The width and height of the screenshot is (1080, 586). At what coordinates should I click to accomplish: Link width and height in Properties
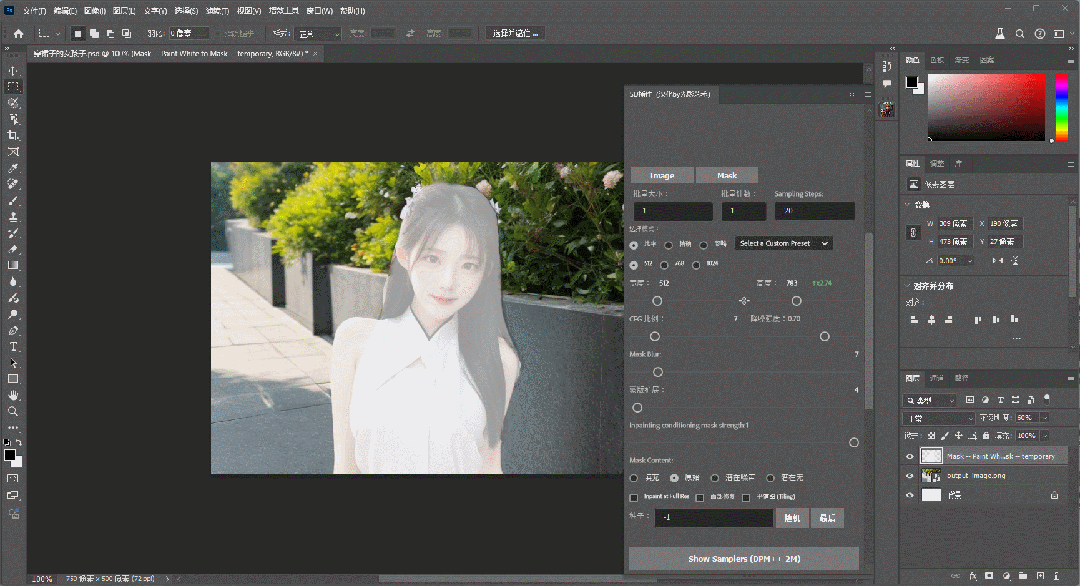tap(913, 233)
